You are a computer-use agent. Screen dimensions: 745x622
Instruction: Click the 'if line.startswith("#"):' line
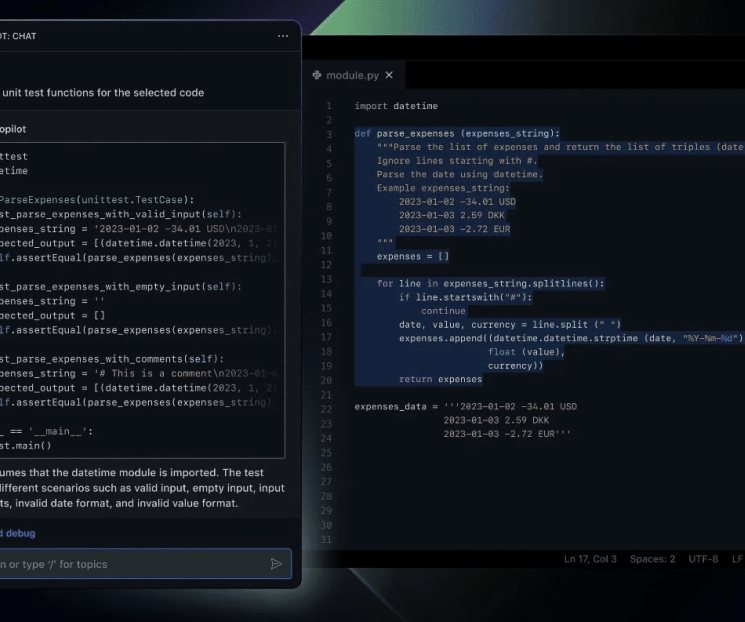[466, 297]
